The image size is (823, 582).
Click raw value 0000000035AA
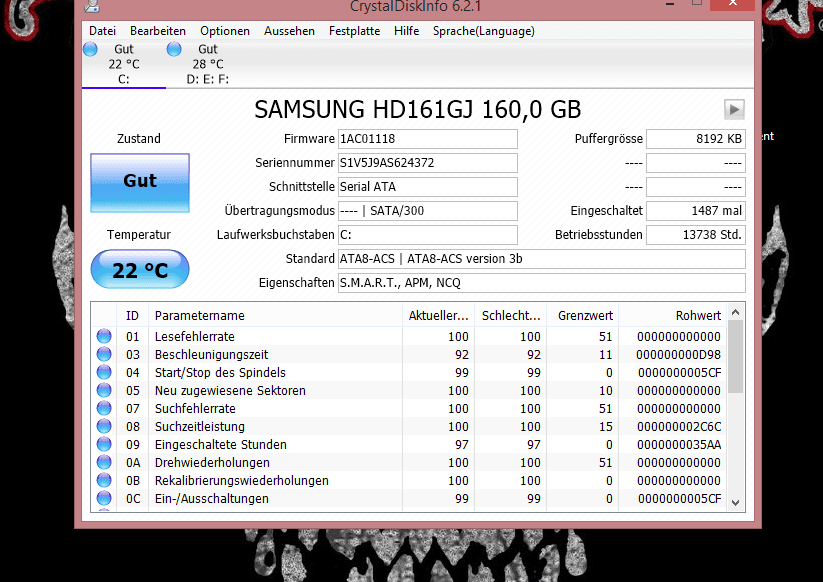pos(679,445)
